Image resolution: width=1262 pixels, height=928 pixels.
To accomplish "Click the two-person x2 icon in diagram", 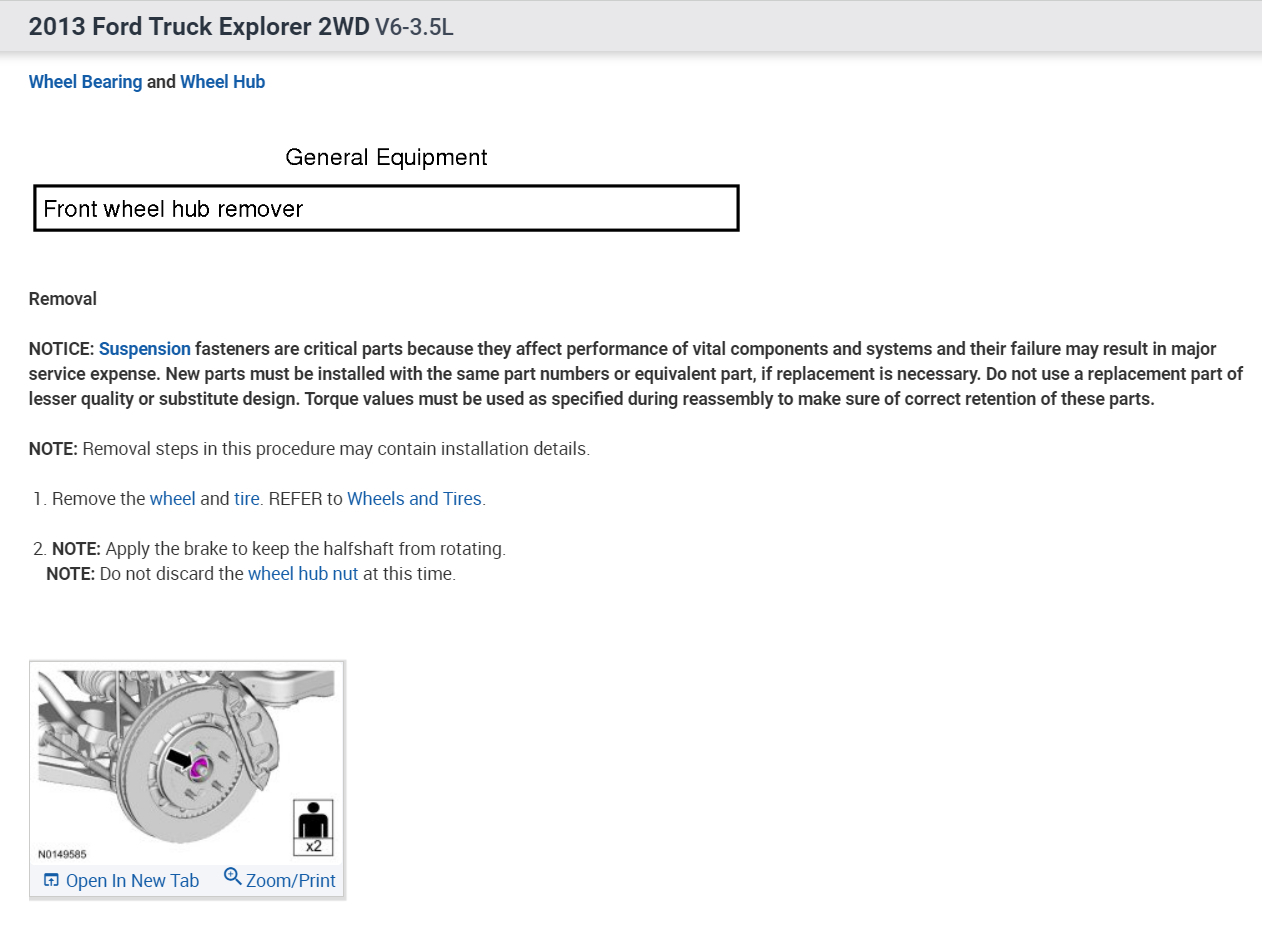I will tap(313, 827).
